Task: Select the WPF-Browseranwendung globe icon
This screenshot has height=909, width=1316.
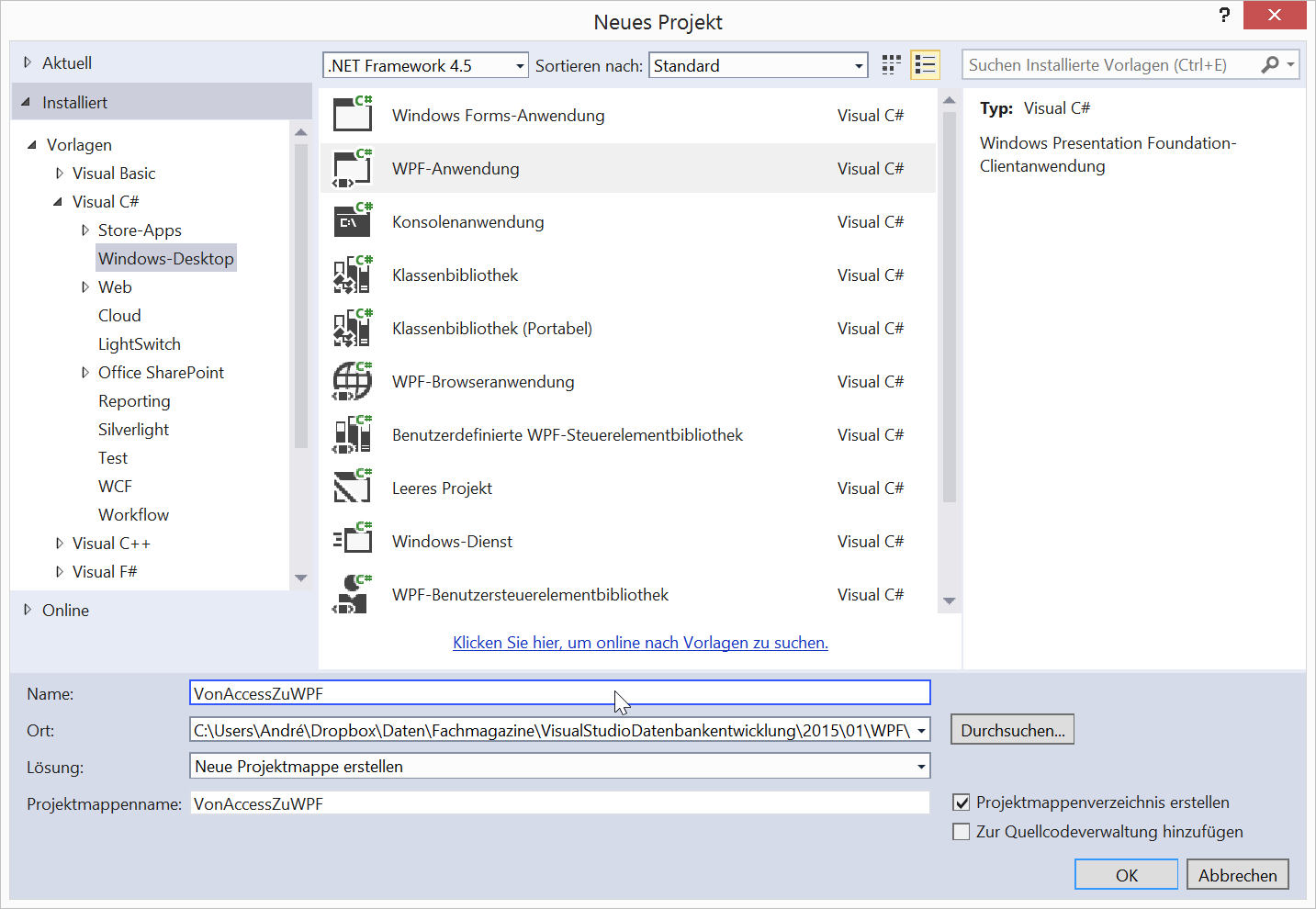Action: tap(352, 381)
